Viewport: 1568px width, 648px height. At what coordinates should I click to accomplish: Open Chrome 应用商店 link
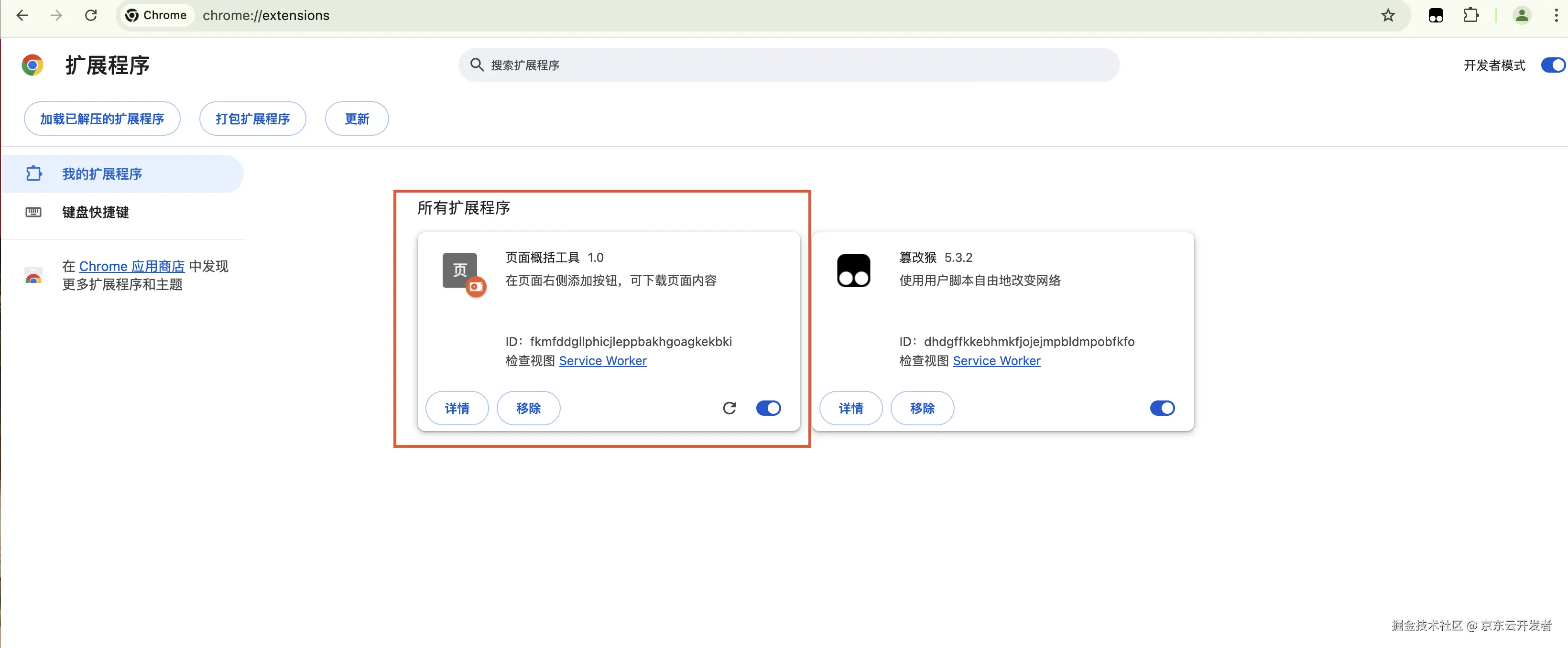click(131, 266)
